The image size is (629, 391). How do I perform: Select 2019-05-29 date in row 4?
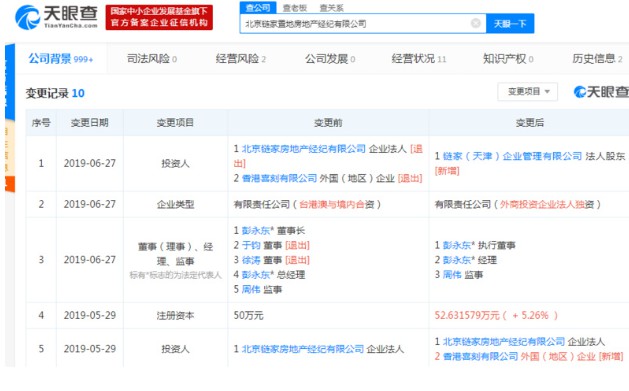(90, 316)
